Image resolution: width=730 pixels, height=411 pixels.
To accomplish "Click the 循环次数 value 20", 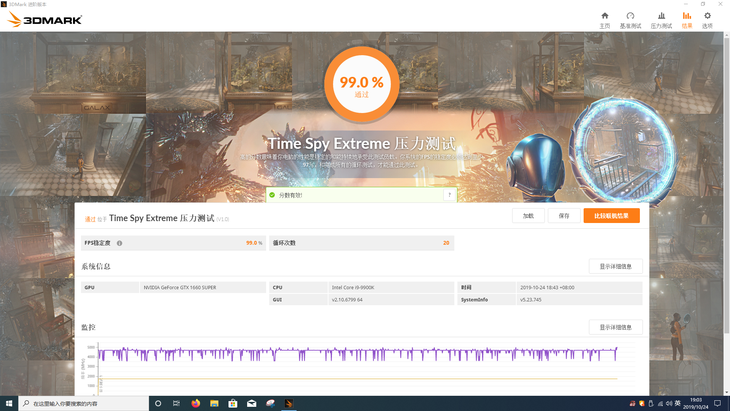I will (x=446, y=243).
